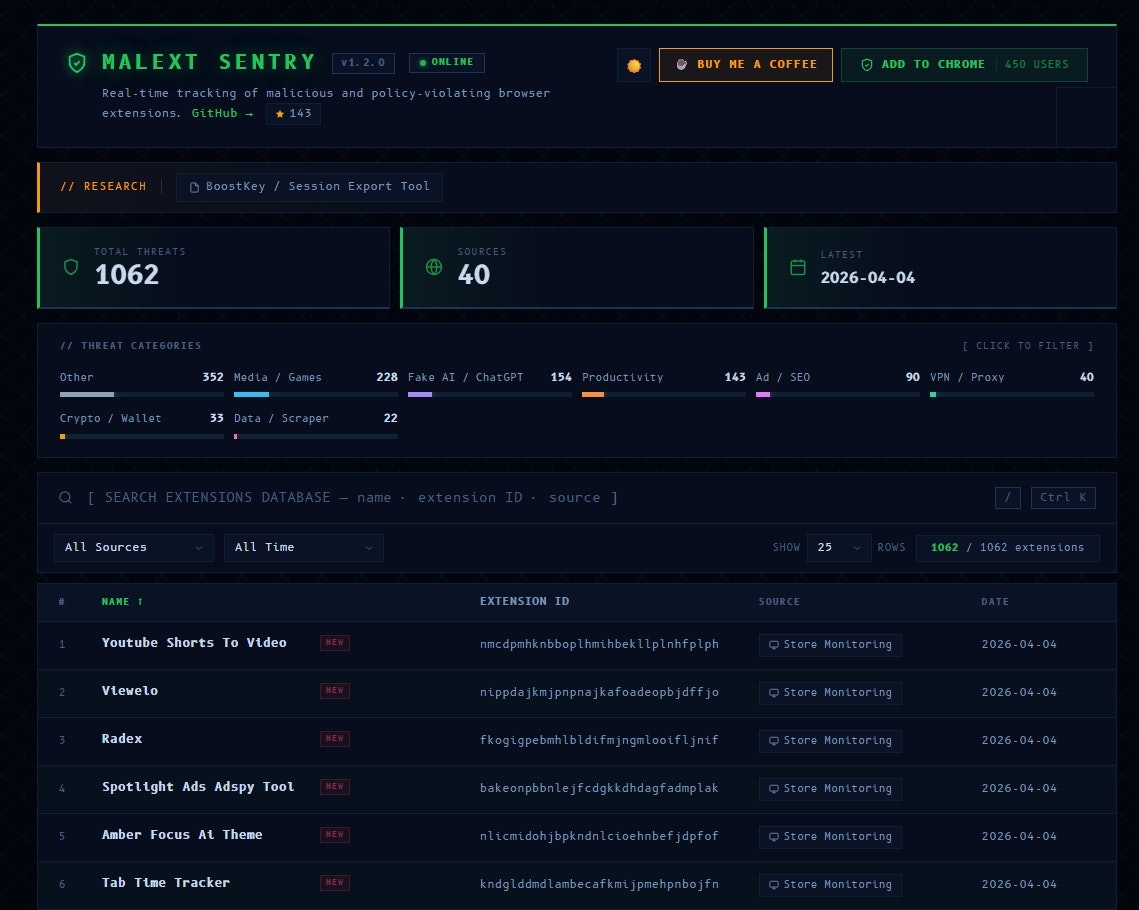
Task: Open the GitHub link in the header description
Action: [216, 113]
